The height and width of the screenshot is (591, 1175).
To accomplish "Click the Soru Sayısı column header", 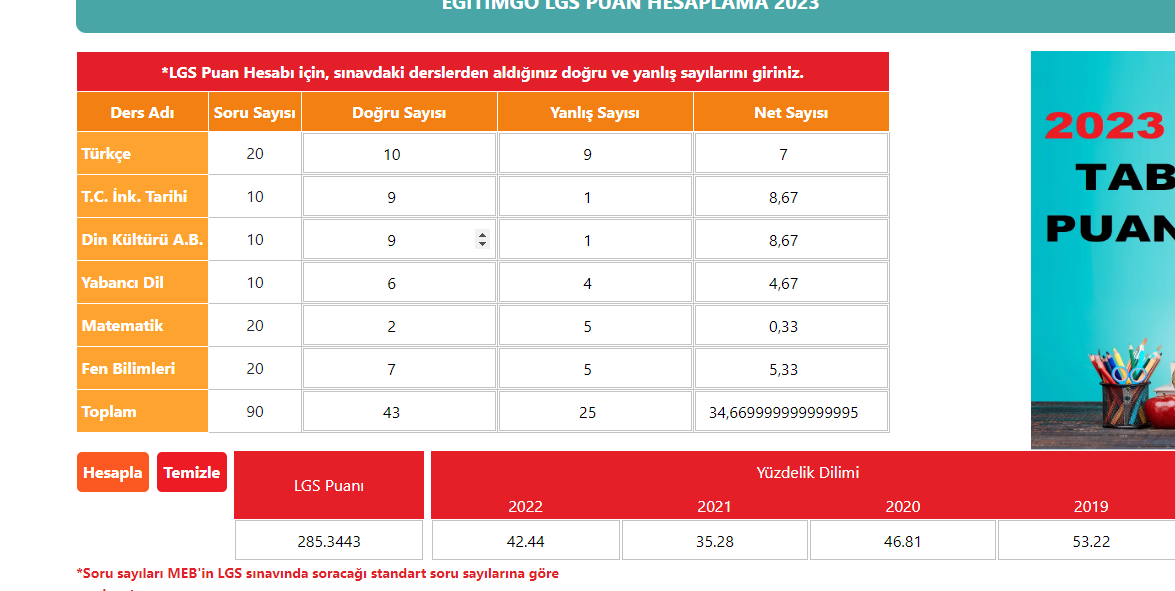I will click(x=255, y=112).
